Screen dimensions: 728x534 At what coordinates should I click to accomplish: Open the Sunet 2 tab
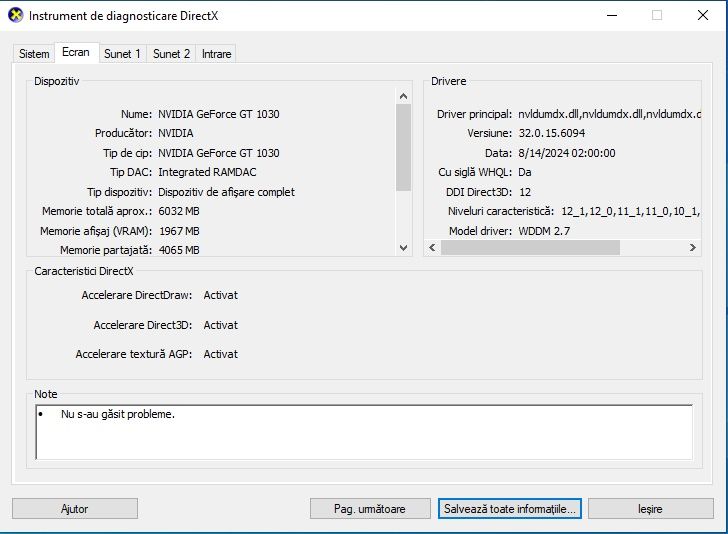[x=171, y=54]
